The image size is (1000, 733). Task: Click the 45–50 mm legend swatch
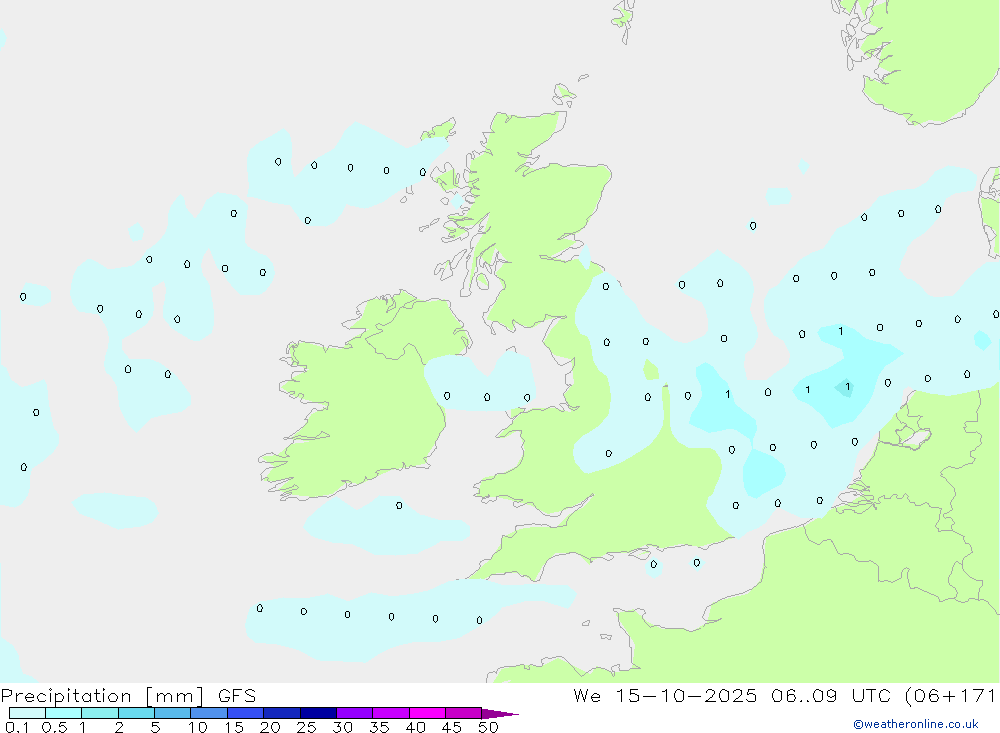[x=464, y=713]
